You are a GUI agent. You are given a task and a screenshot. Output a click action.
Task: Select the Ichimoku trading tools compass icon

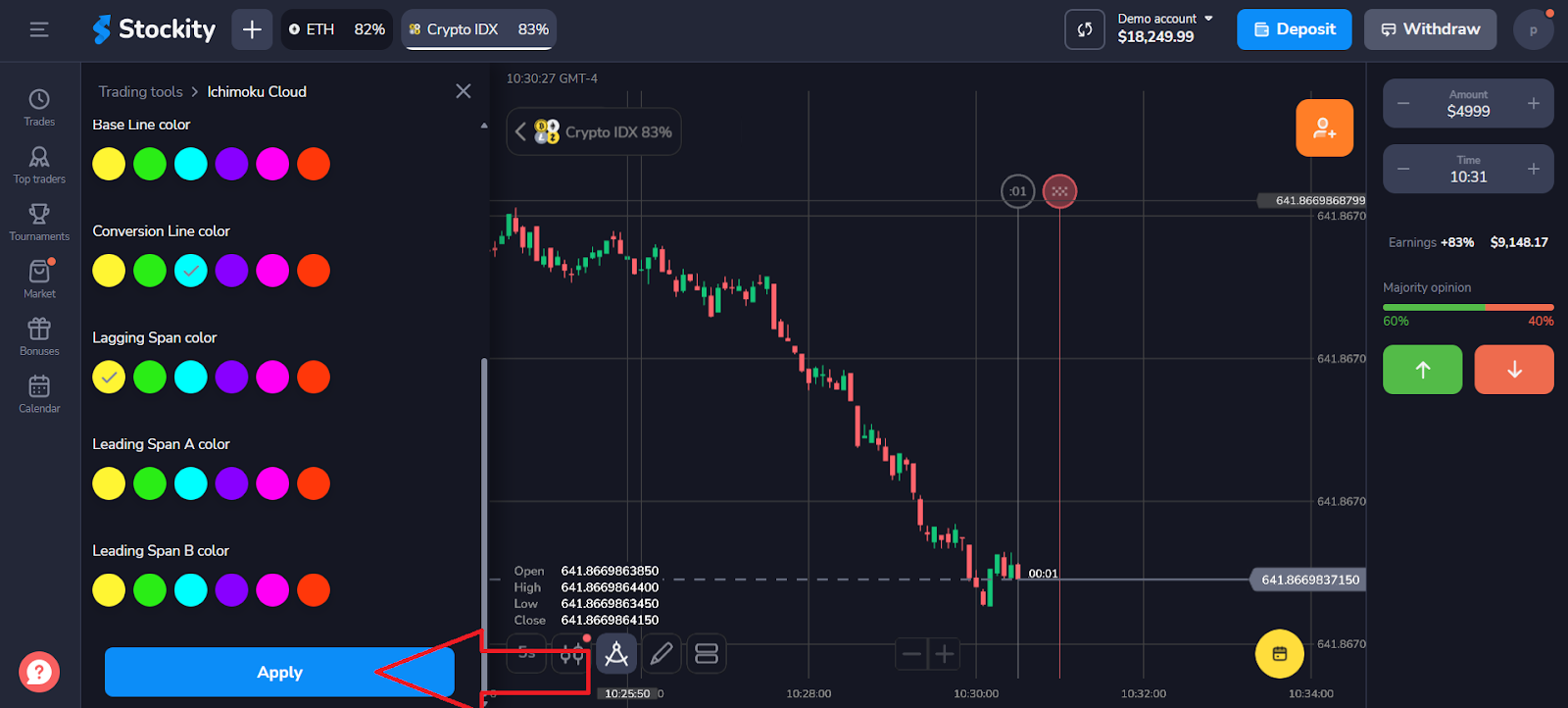point(616,653)
